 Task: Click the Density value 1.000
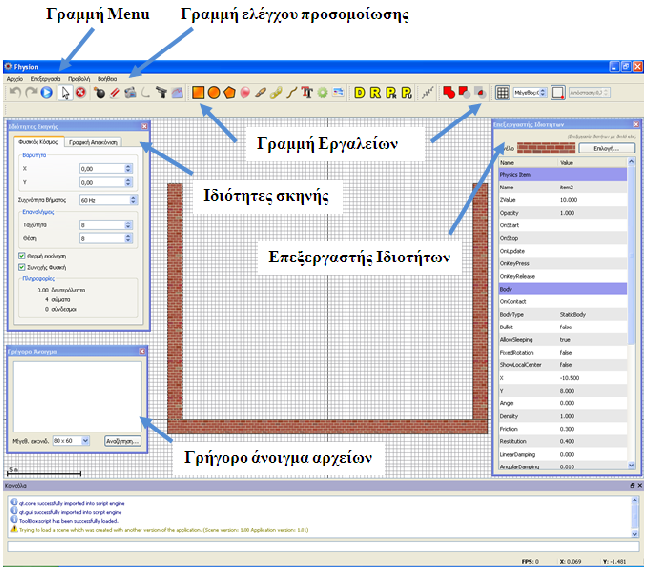567,416
